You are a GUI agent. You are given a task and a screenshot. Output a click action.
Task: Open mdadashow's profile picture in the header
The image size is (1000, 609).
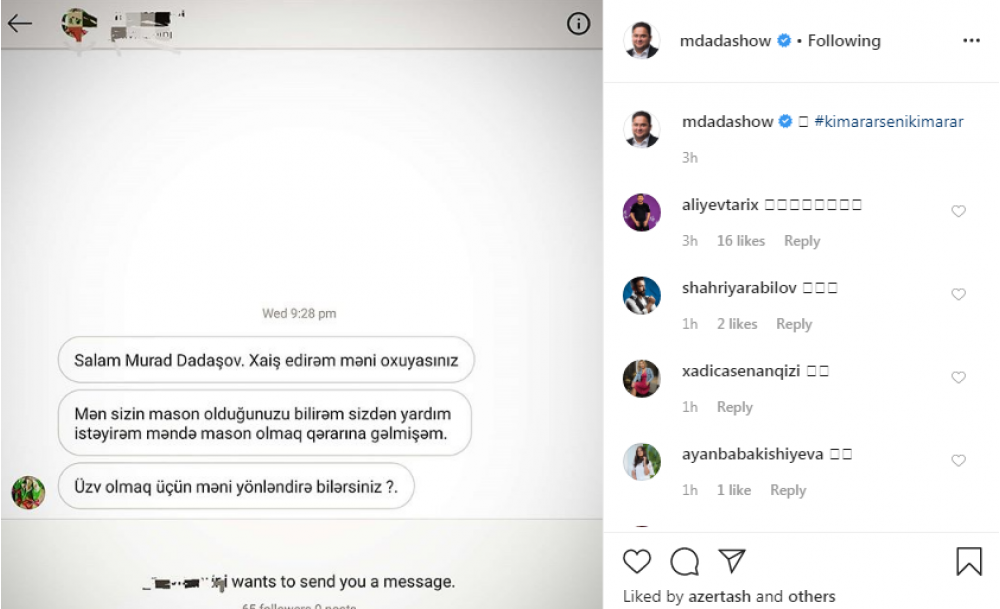pos(641,40)
